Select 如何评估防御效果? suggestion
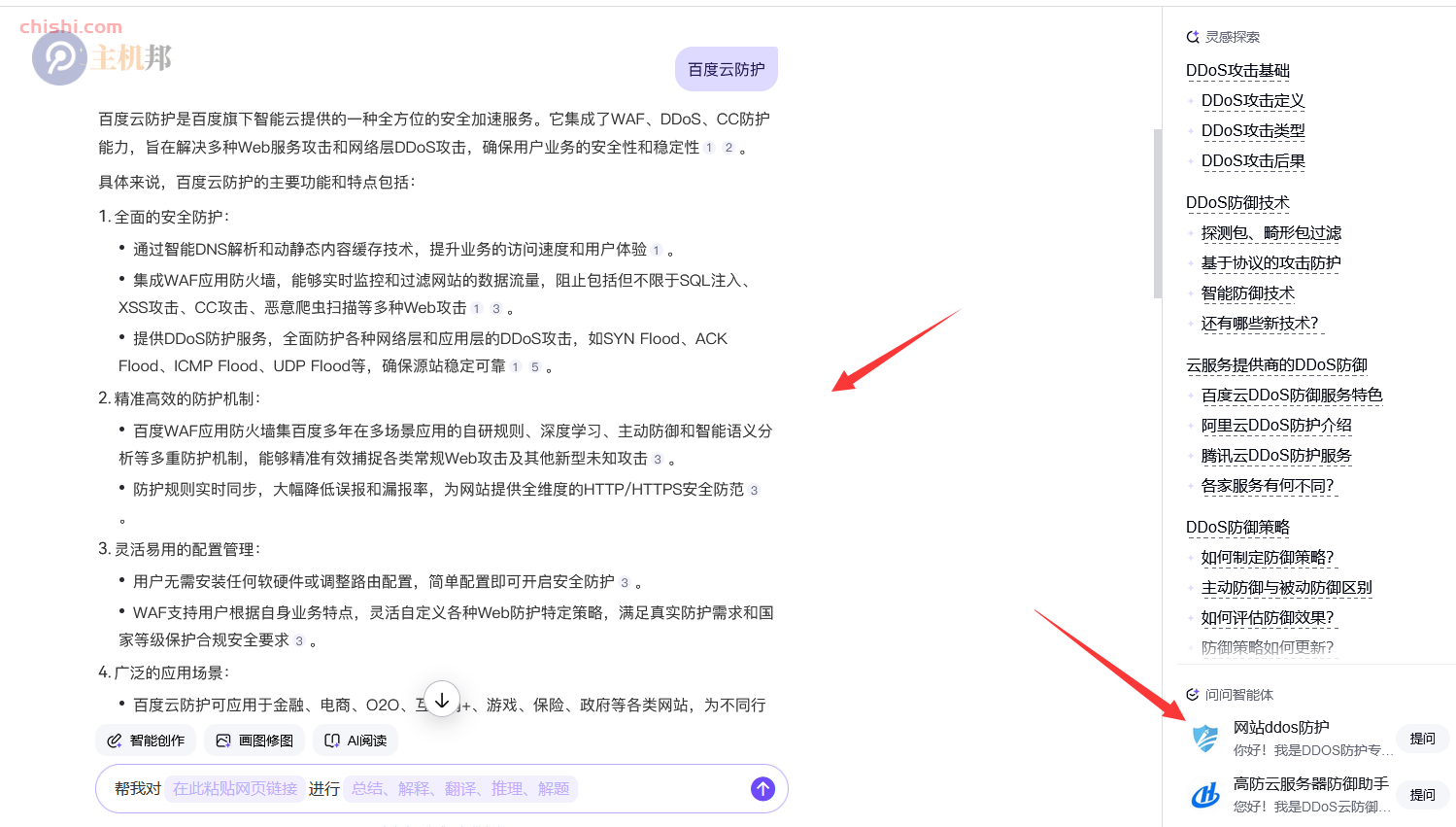The height and width of the screenshot is (827, 1456). 1268,617
